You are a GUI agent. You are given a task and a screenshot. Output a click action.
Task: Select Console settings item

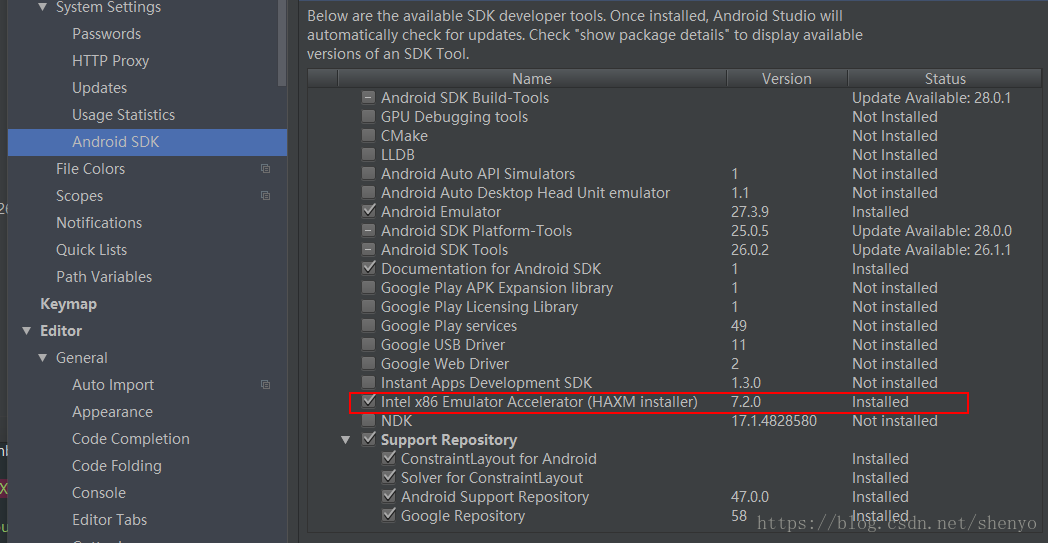coord(99,493)
